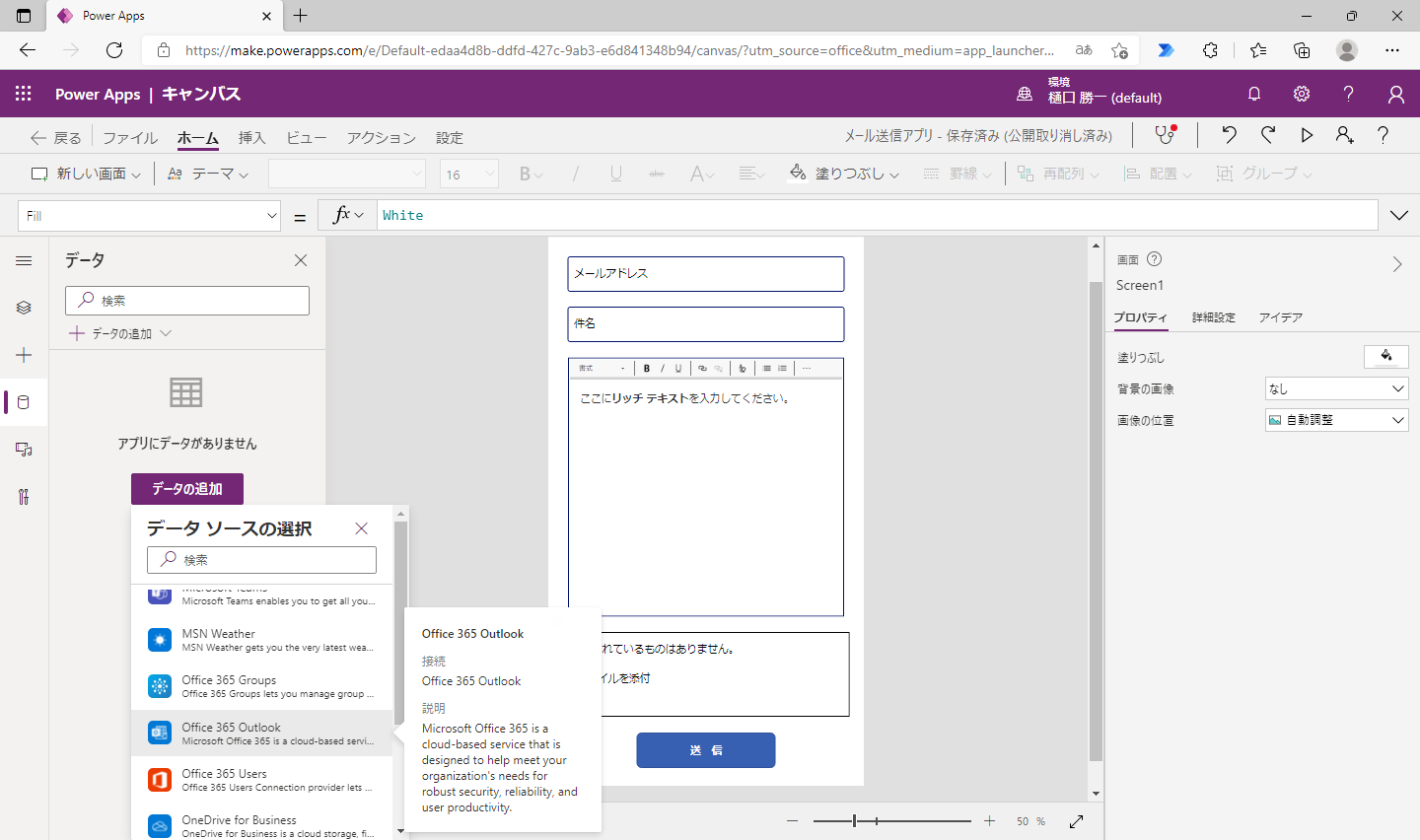
Task: Close the データ ソースの選択 popup
Action: (x=362, y=528)
